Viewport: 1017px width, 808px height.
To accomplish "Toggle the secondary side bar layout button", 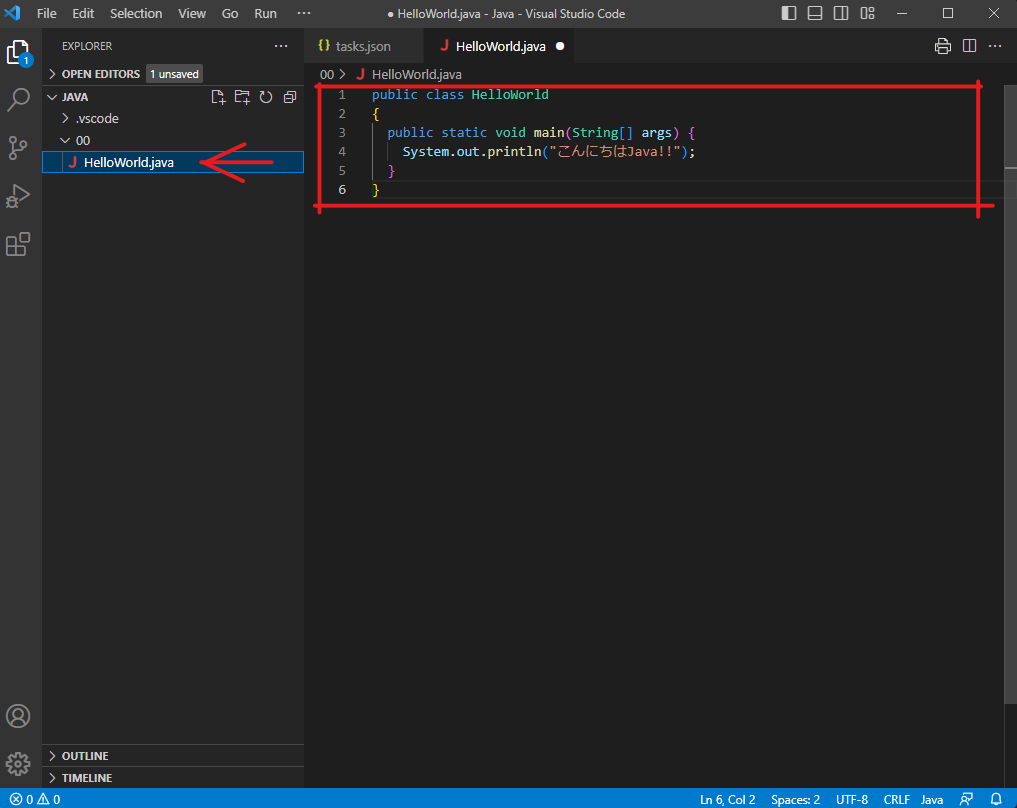I will tap(841, 13).
